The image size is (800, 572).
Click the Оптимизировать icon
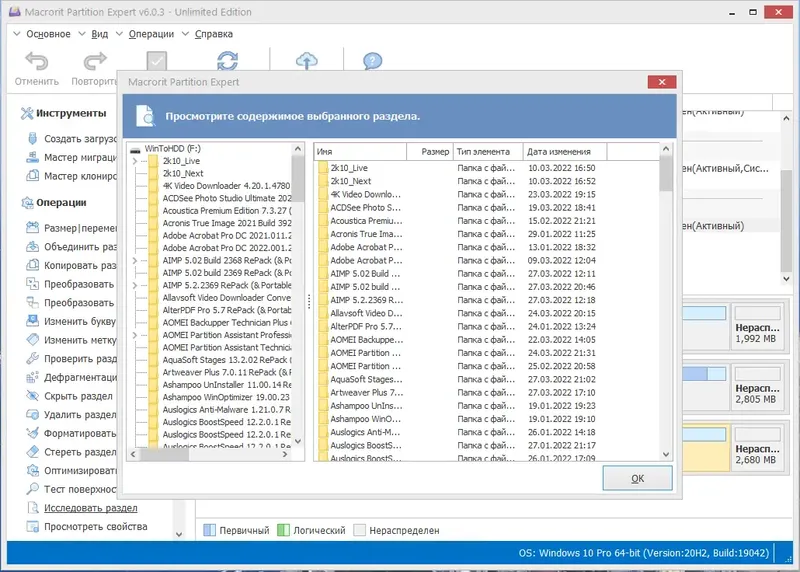pyautogui.click(x=33, y=470)
